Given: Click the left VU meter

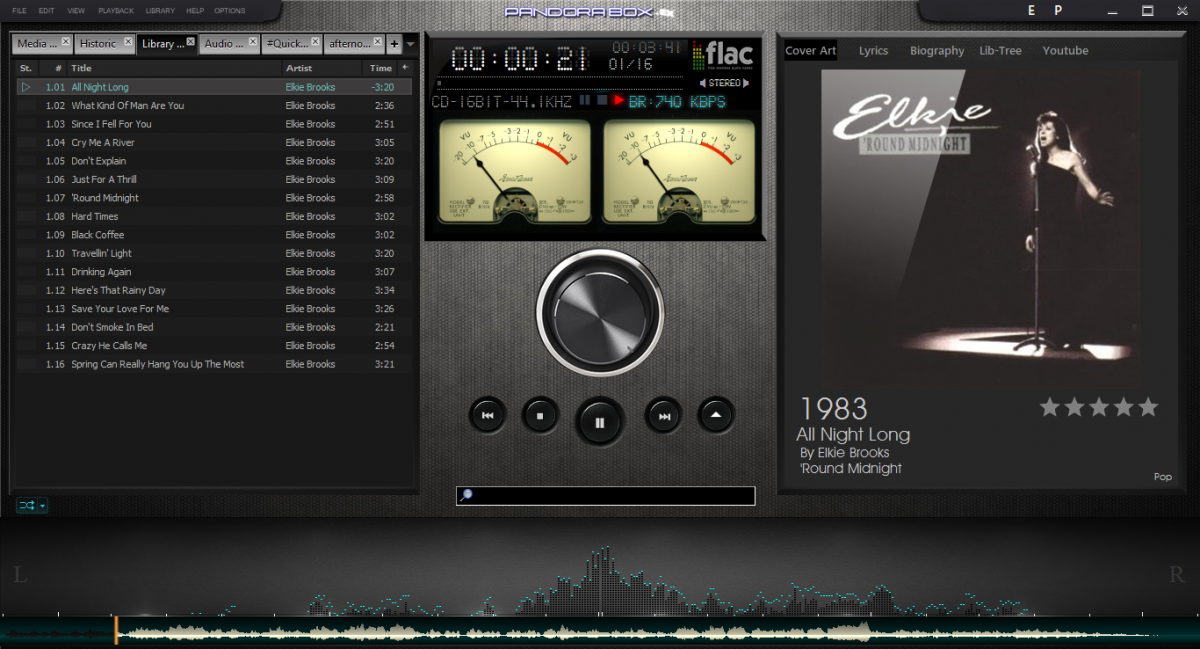Looking at the screenshot, I should tap(515, 172).
